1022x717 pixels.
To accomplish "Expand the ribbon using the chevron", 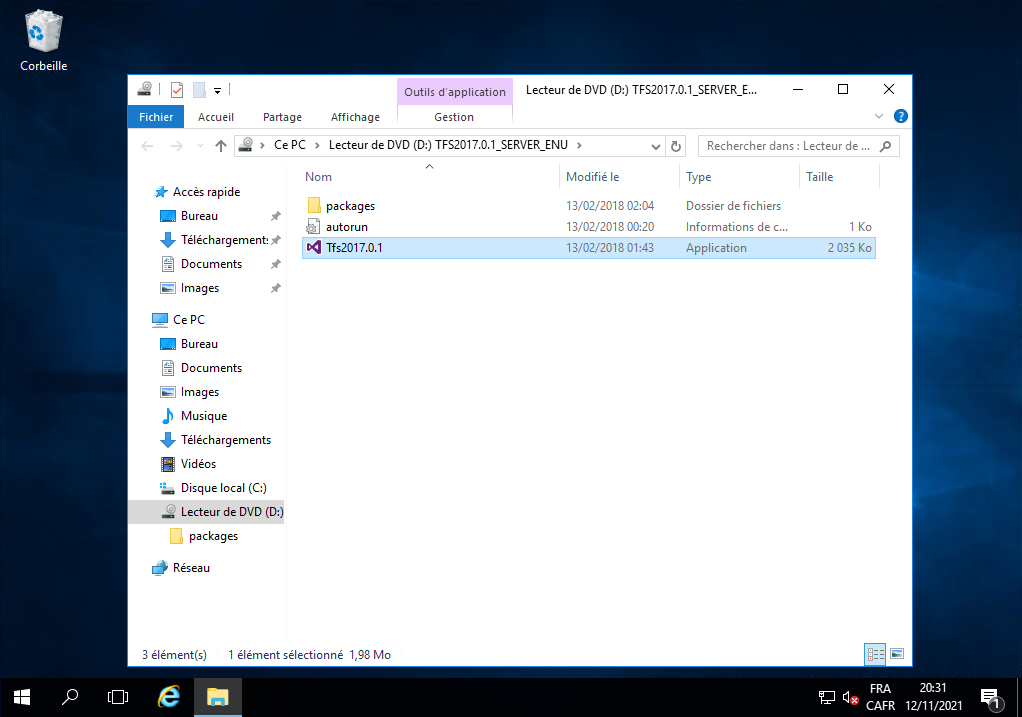I will (880, 116).
